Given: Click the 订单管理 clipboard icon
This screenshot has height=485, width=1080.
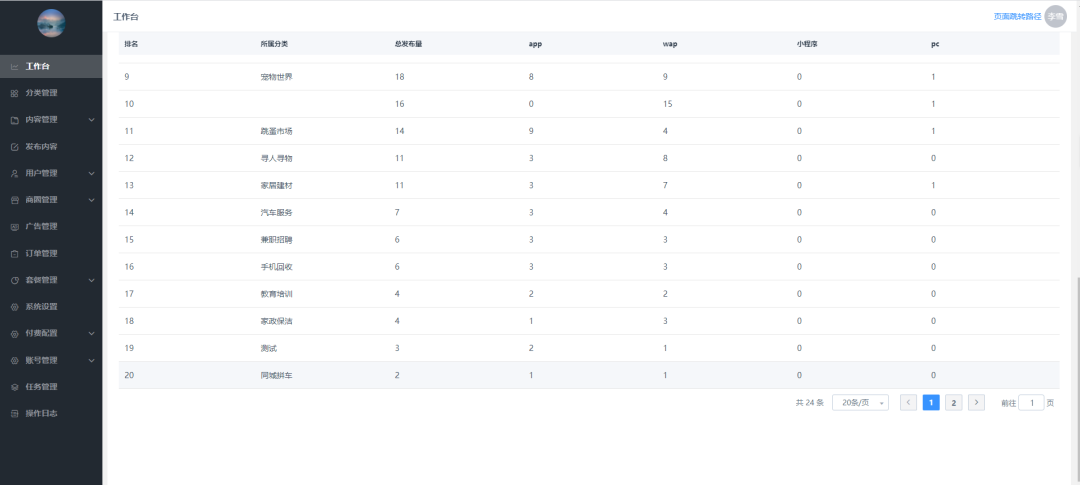Looking at the screenshot, I should [x=14, y=254].
